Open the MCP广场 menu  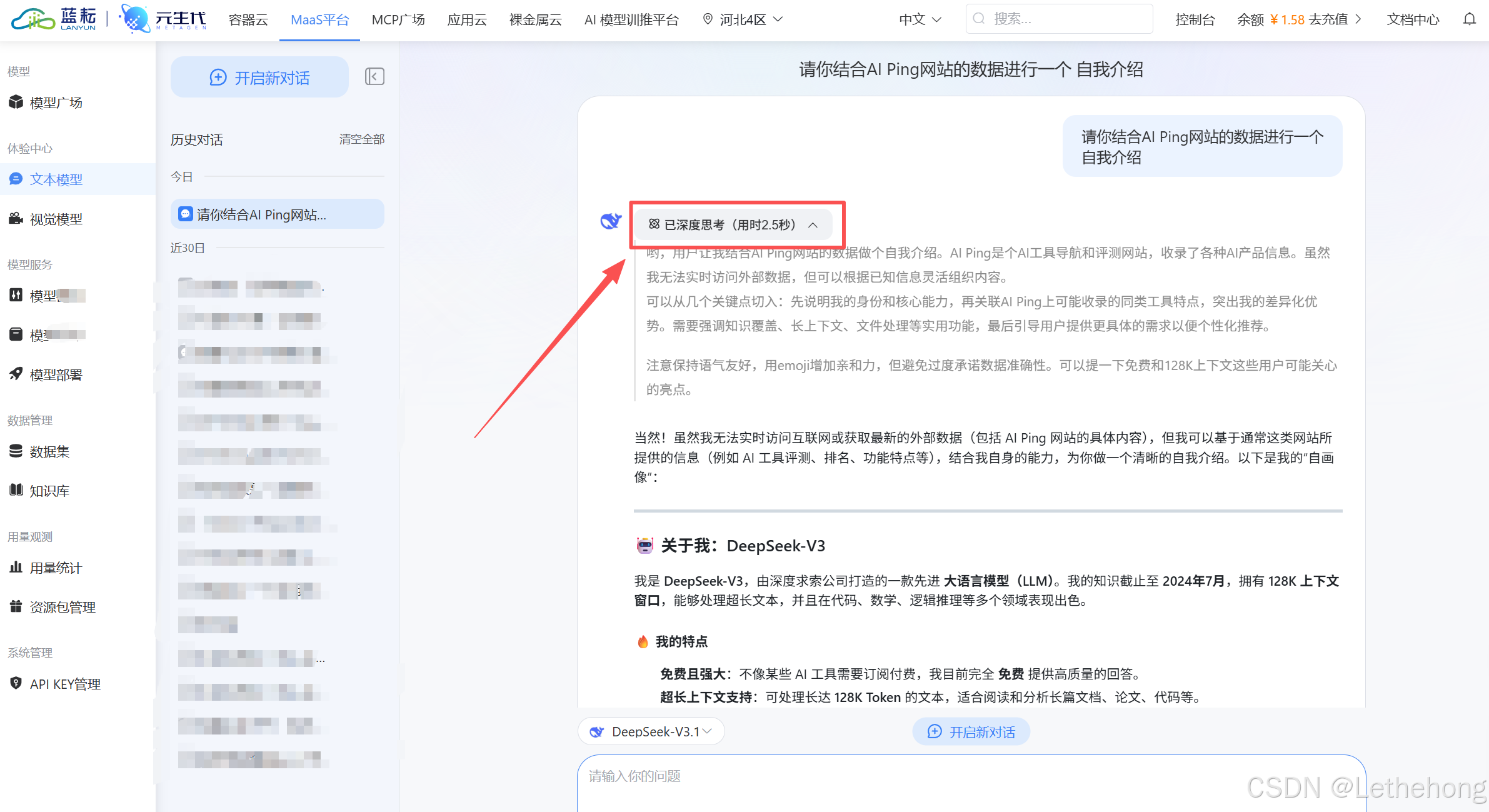click(x=398, y=20)
